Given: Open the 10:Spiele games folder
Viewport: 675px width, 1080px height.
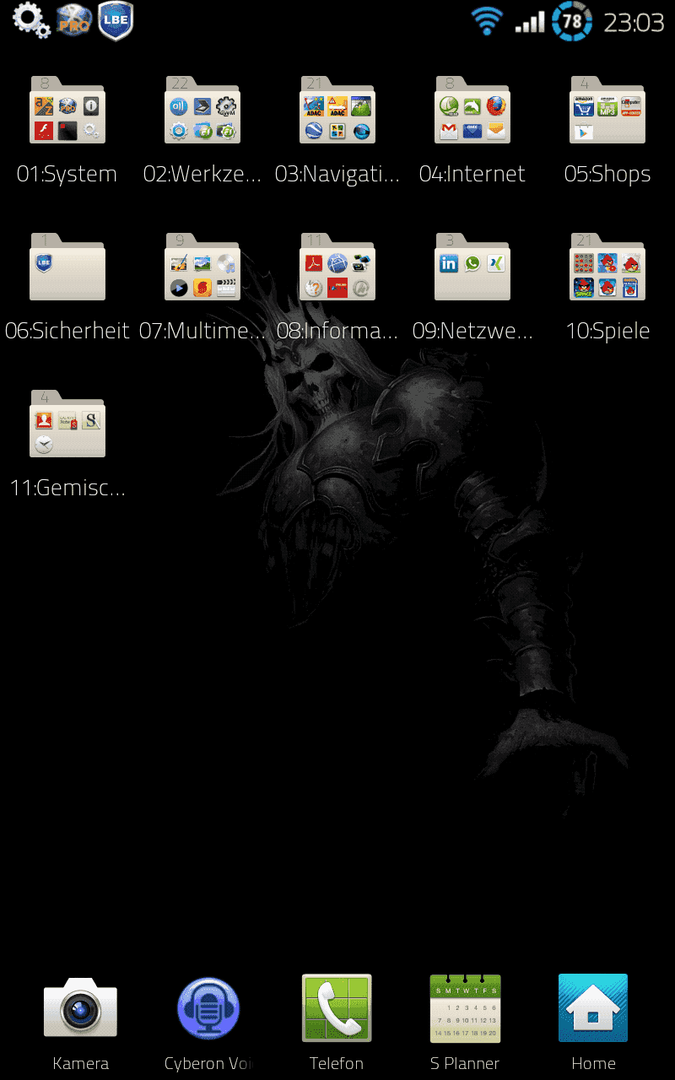Looking at the screenshot, I should point(607,267).
